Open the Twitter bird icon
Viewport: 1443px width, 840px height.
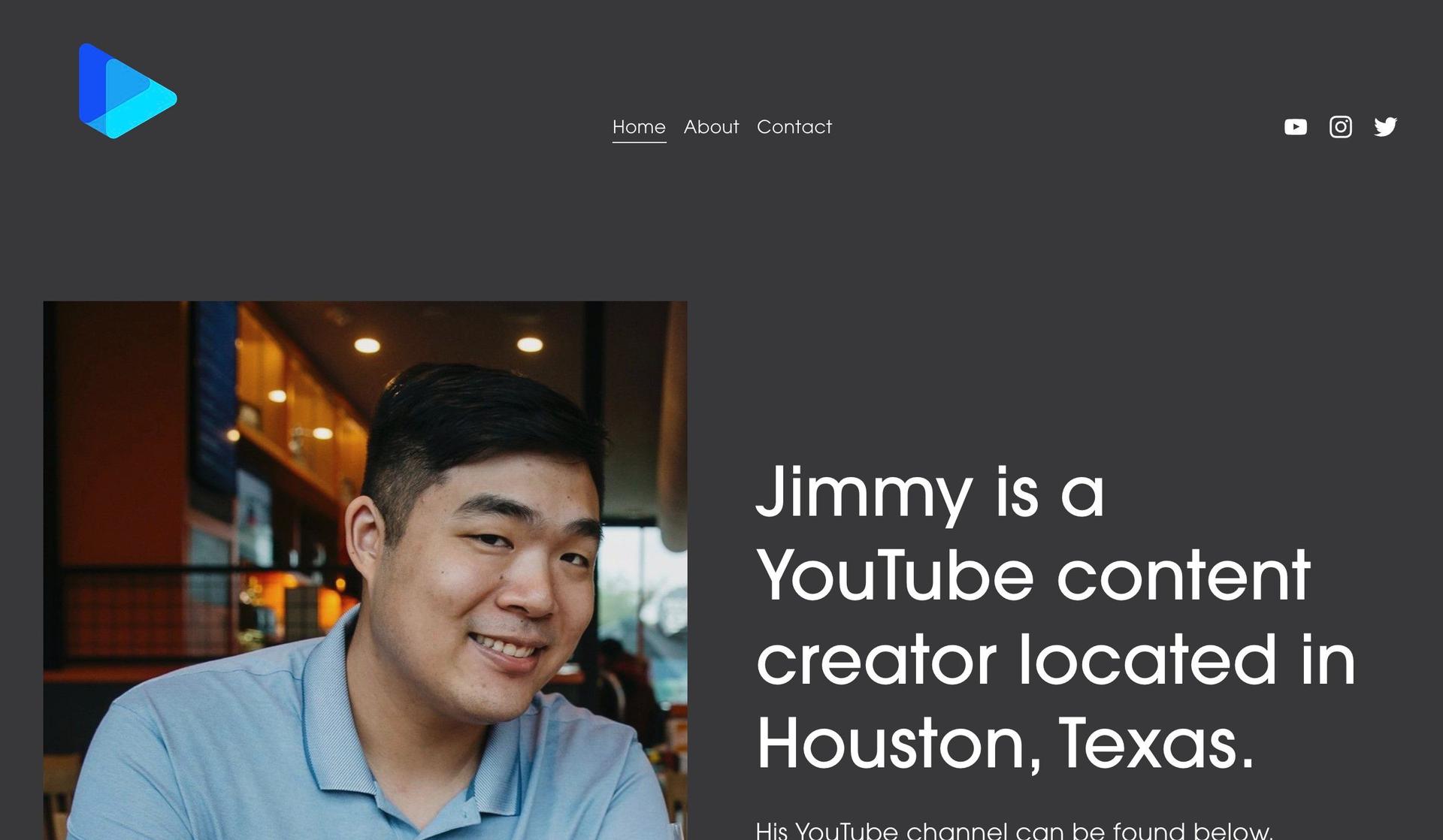(1386, 127)
